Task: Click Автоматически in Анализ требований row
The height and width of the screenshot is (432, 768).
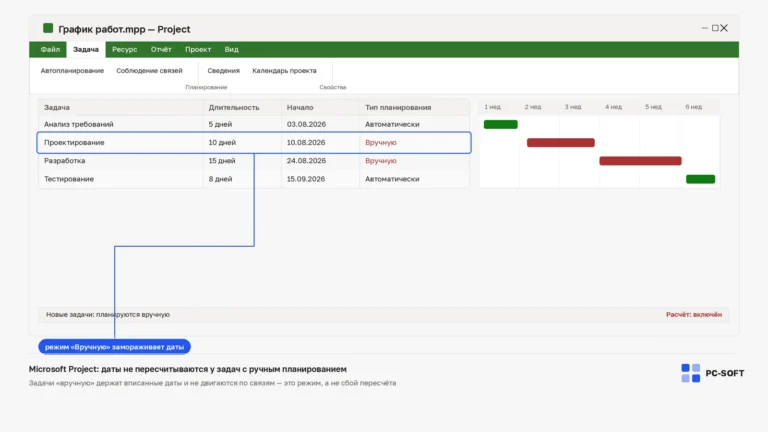Action: (392, 124)
